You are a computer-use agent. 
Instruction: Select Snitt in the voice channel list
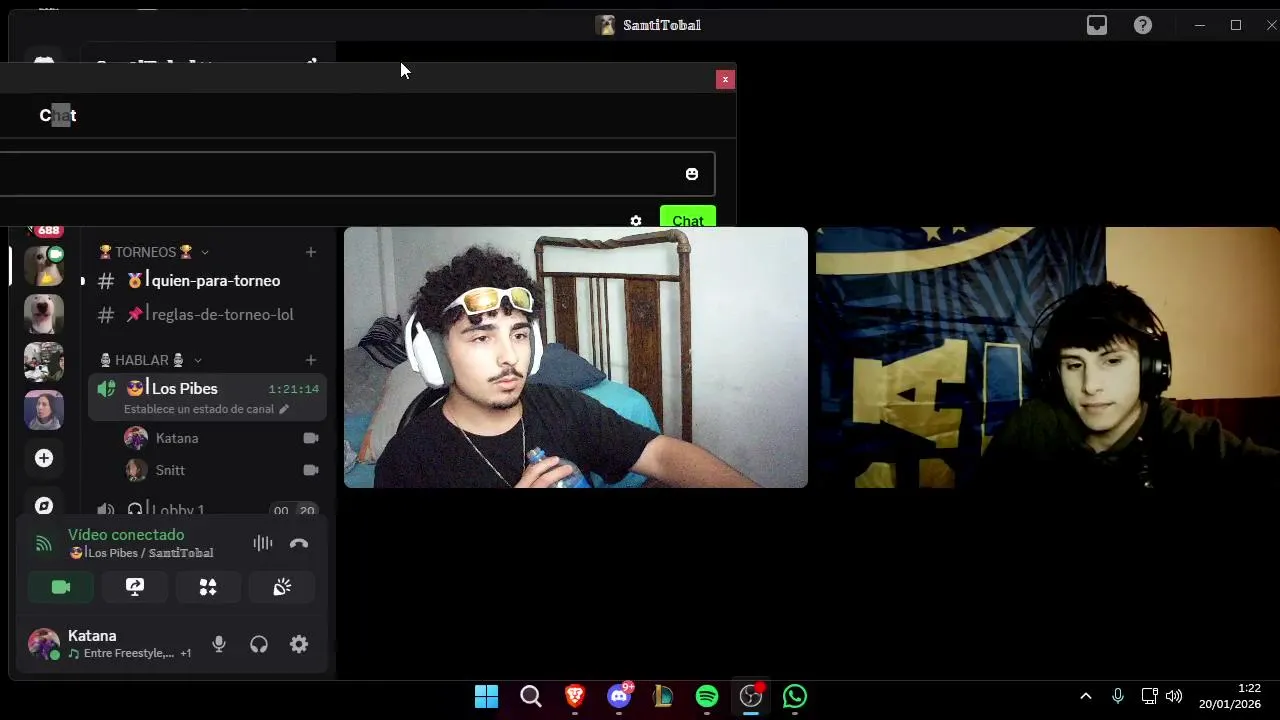[x=170, y=470]
